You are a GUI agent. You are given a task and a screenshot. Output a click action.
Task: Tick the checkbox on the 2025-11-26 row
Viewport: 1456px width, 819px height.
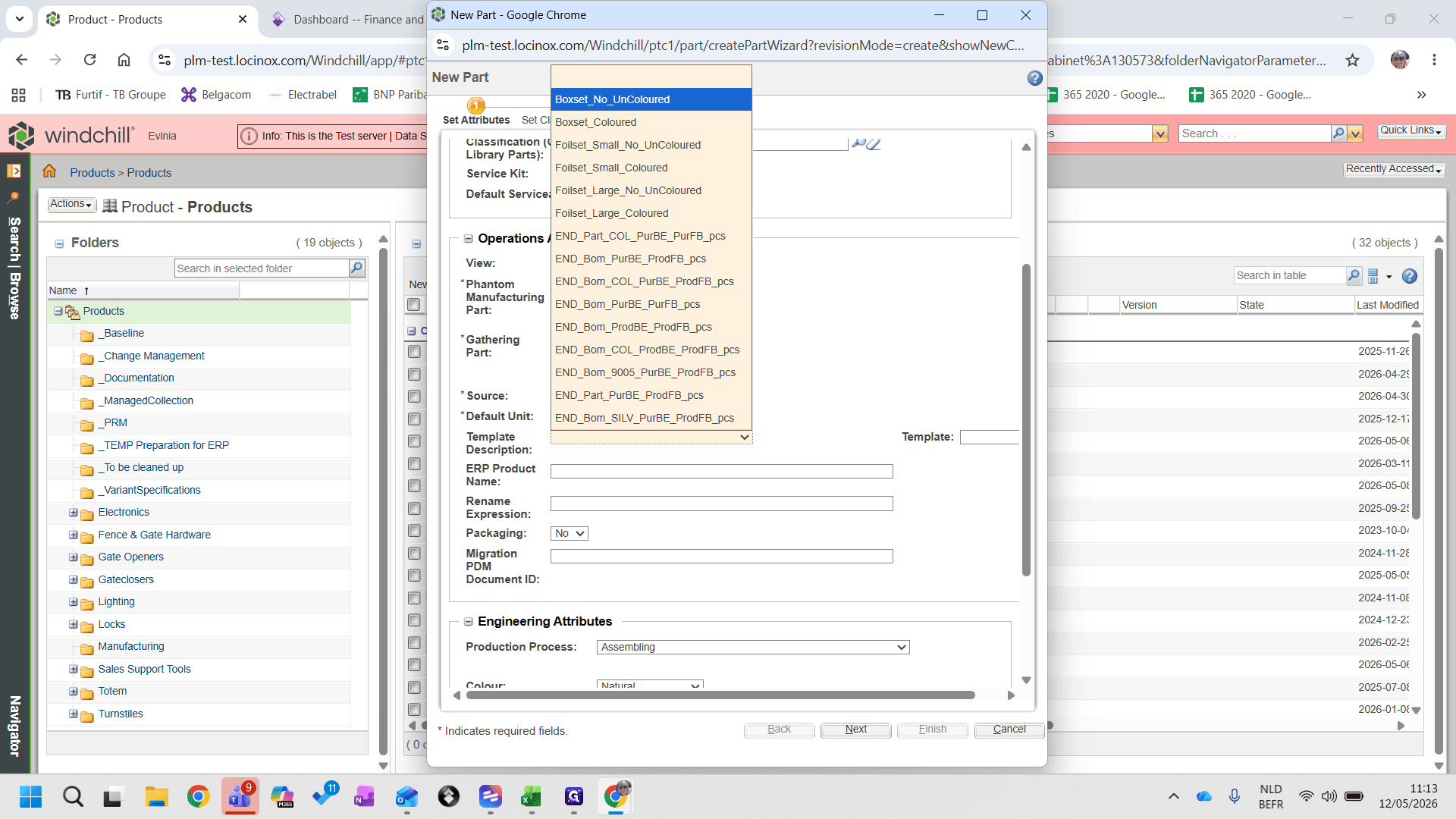[x=414, y=351]
